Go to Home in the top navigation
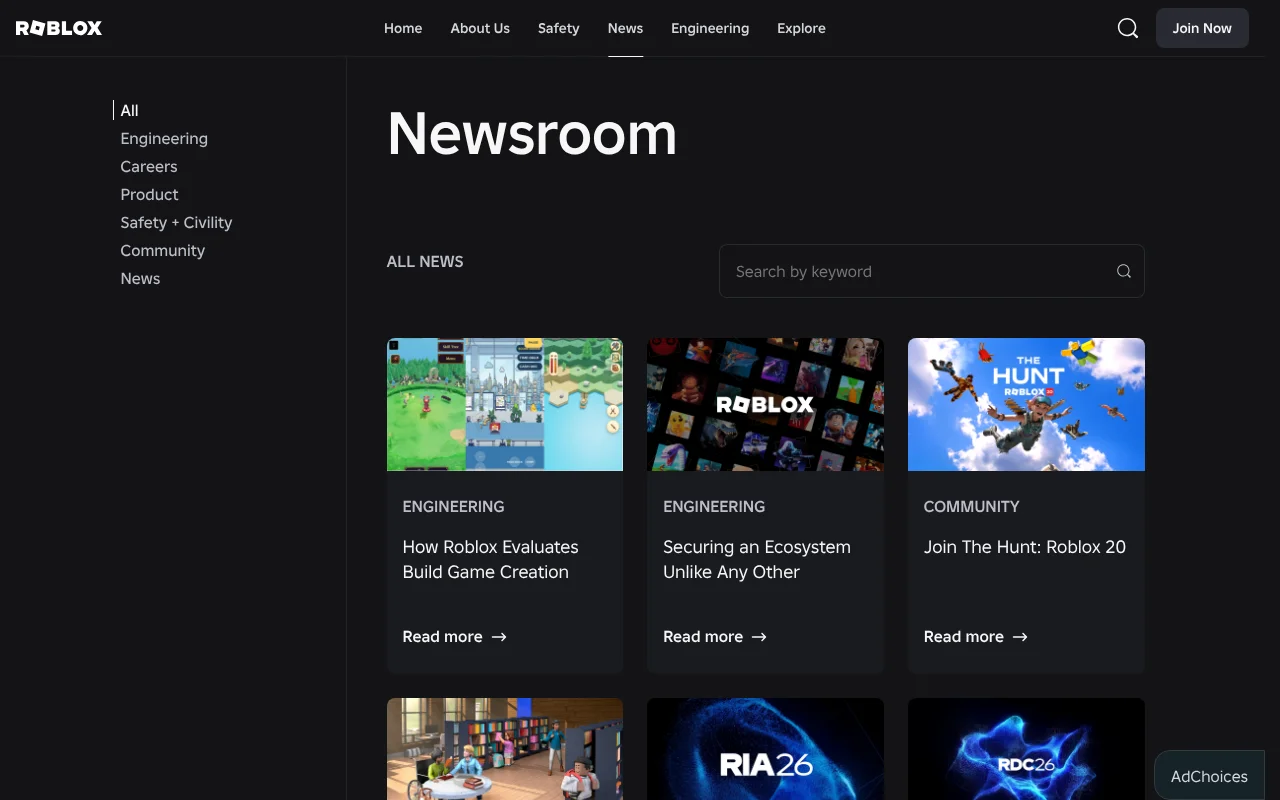 click(403, 28)
